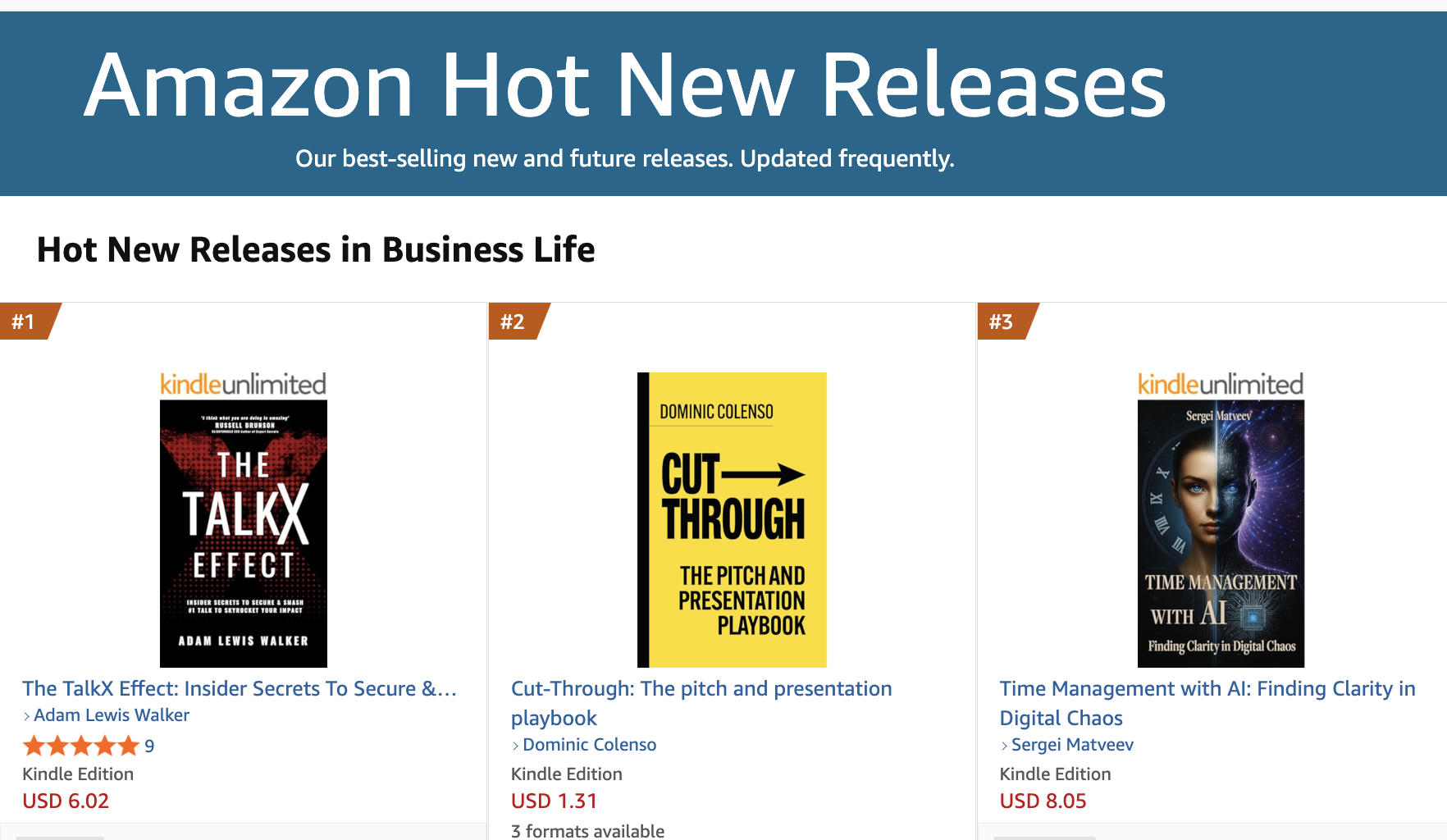Image resolution: width=1447 pixels, height=840 pixels.
Task: Click the #3 rank badge
Action: tap(1002, 322)
